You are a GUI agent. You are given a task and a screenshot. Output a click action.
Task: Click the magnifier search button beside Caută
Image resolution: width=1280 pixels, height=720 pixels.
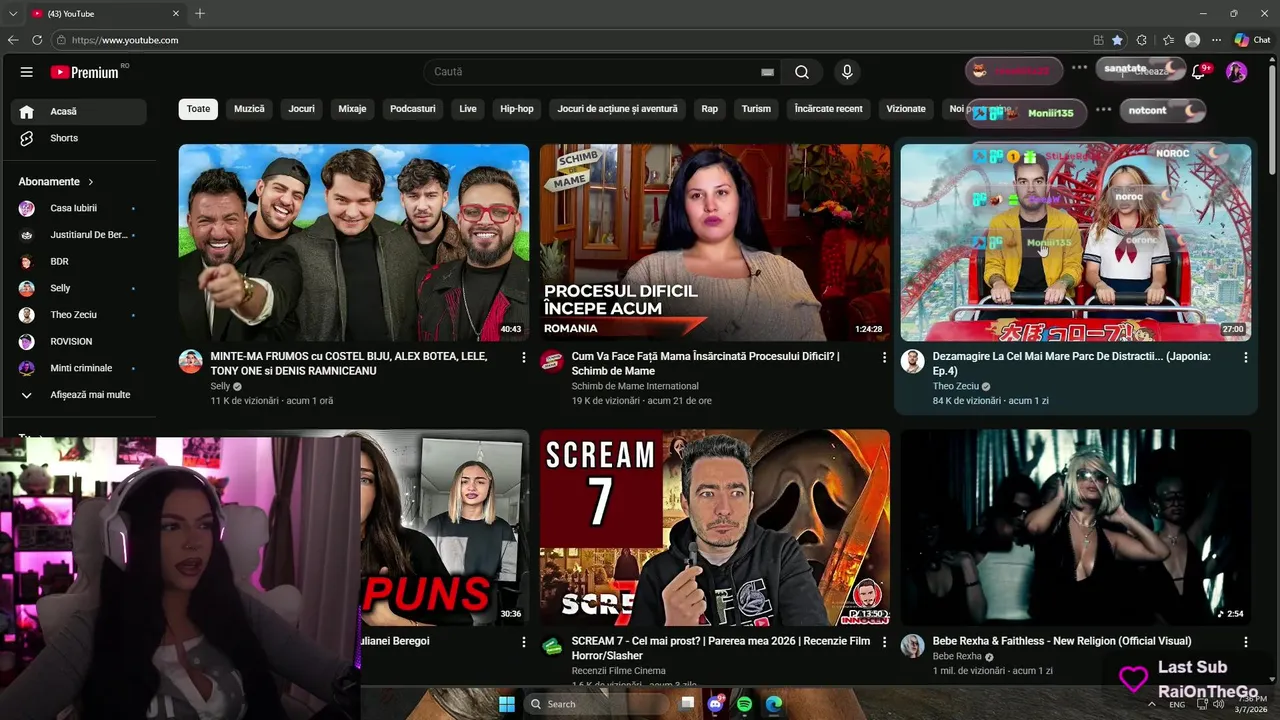pos(802,72)
